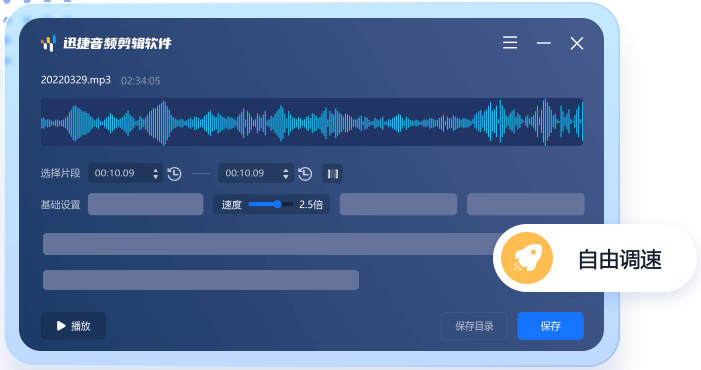The width and height of the screenshot is (701, 370).
Task: Minimize the audio editor window
Action: (544, 43)
